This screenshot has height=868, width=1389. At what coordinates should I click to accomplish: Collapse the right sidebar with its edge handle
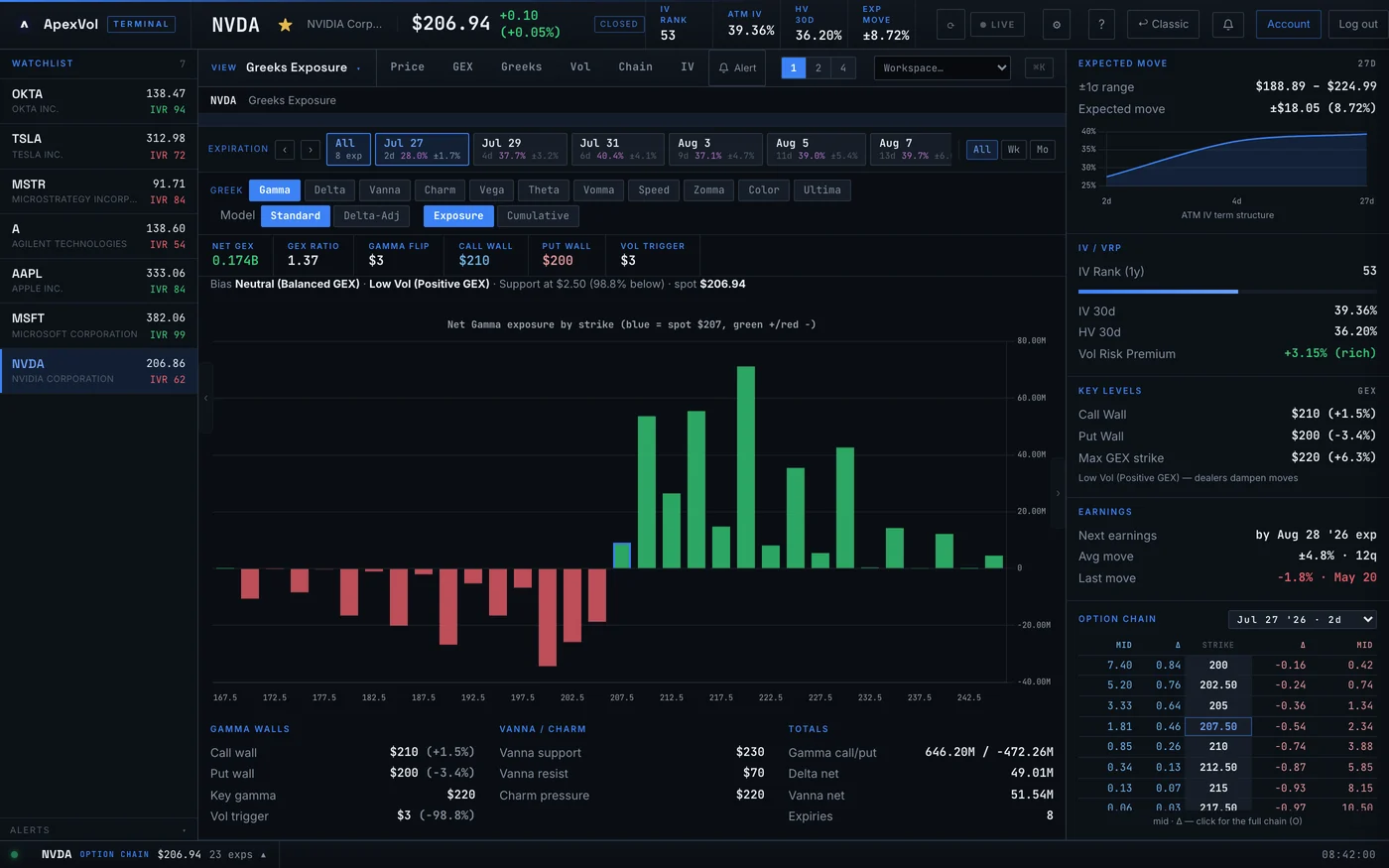(1058, 493)
